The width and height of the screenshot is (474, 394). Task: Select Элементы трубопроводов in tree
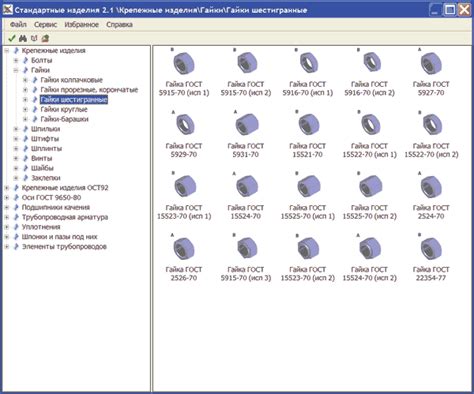(64, 247)
